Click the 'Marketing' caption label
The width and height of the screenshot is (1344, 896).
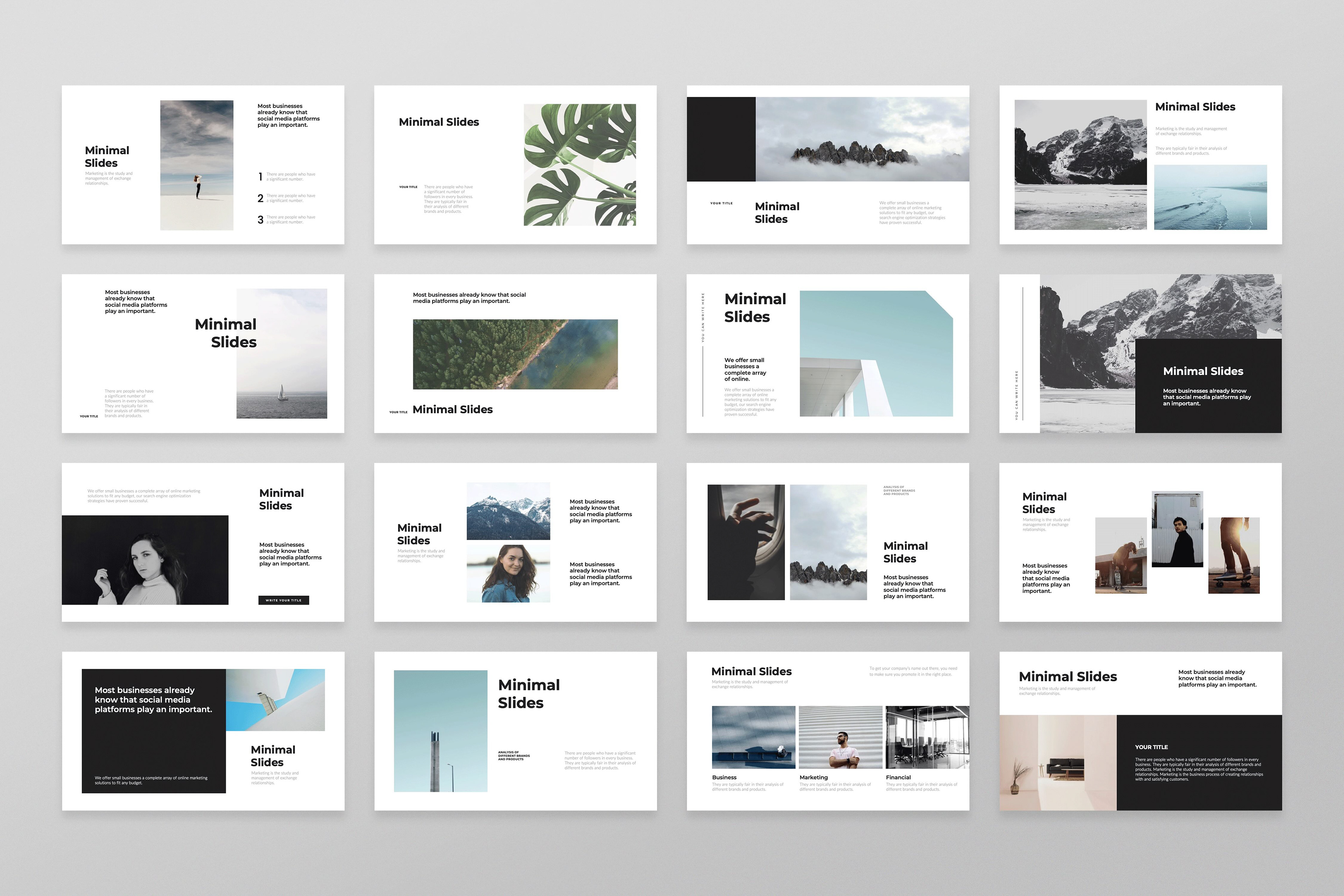pyautogui.click(x=813, y=777)
